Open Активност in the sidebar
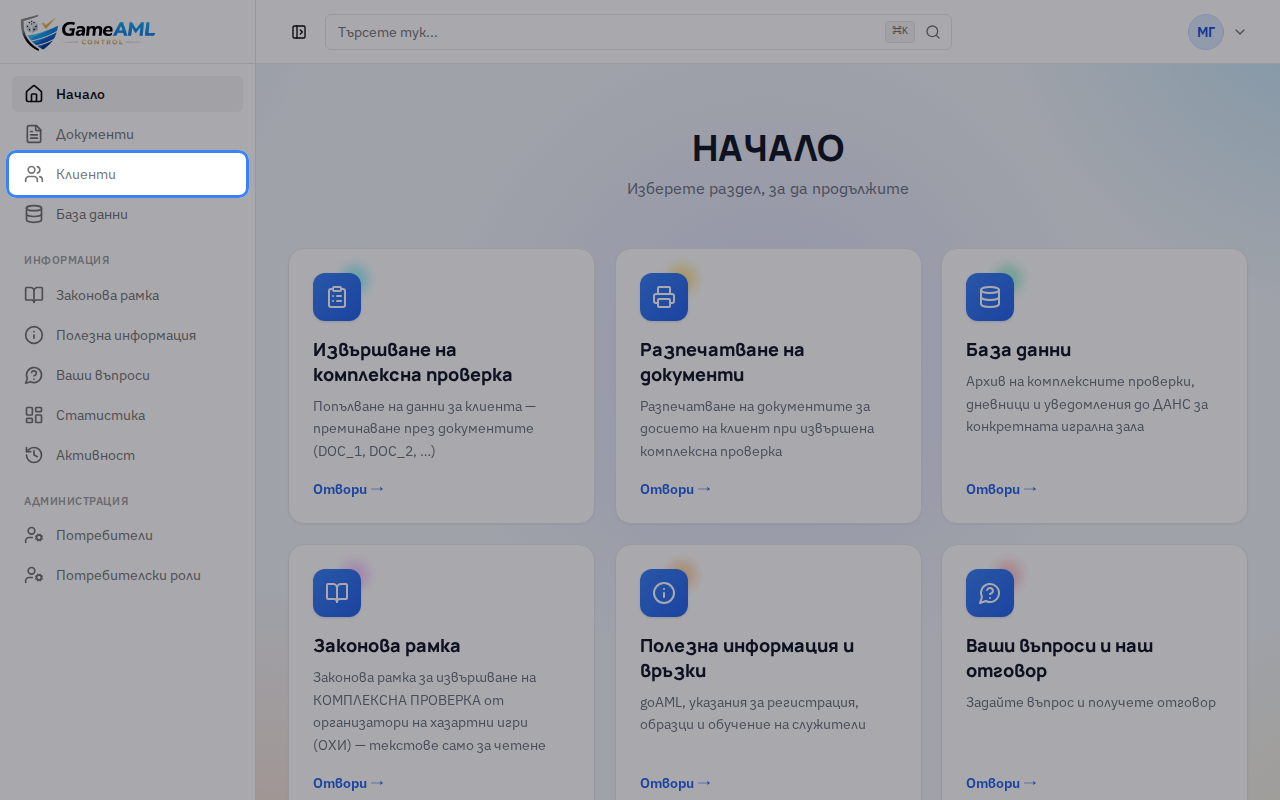Viewport: 1280px width, 800px height. pyautogui.click(x=128, y=455)
